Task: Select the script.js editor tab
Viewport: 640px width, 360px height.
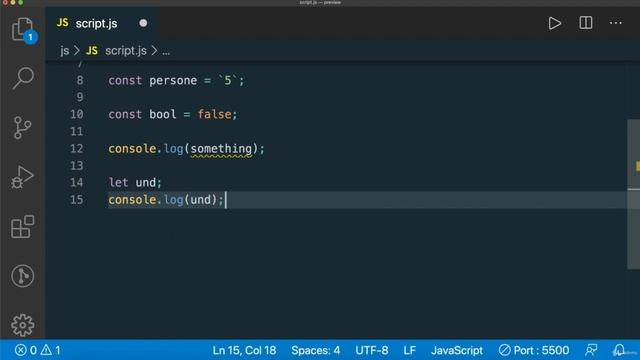Action: pyautogui.click(x=102, y=23)
